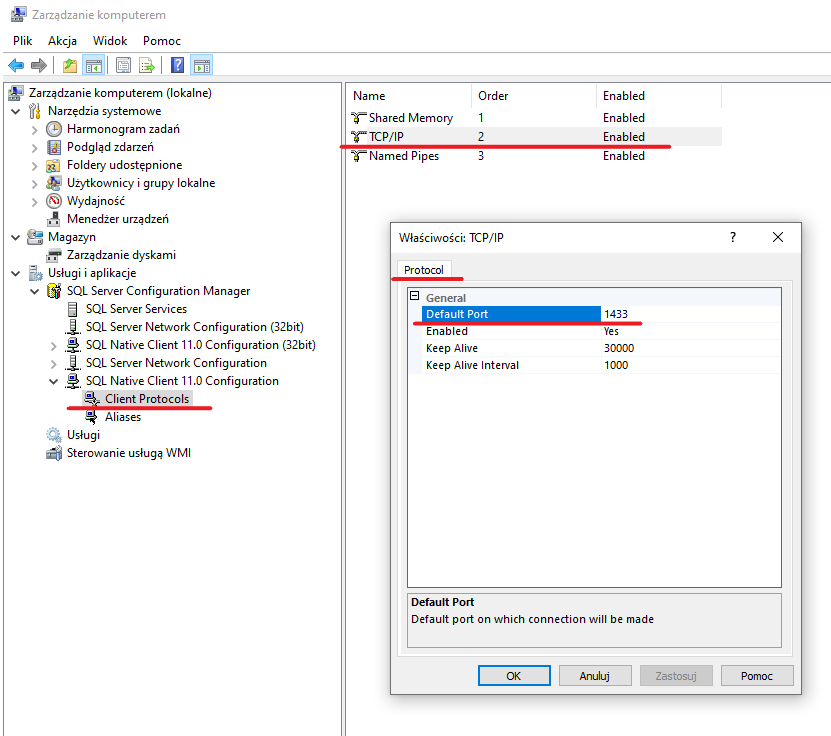831x736 pixels.
Task: Collapse the Usługi i aplikacje node
Action: [x=16, y=273]
